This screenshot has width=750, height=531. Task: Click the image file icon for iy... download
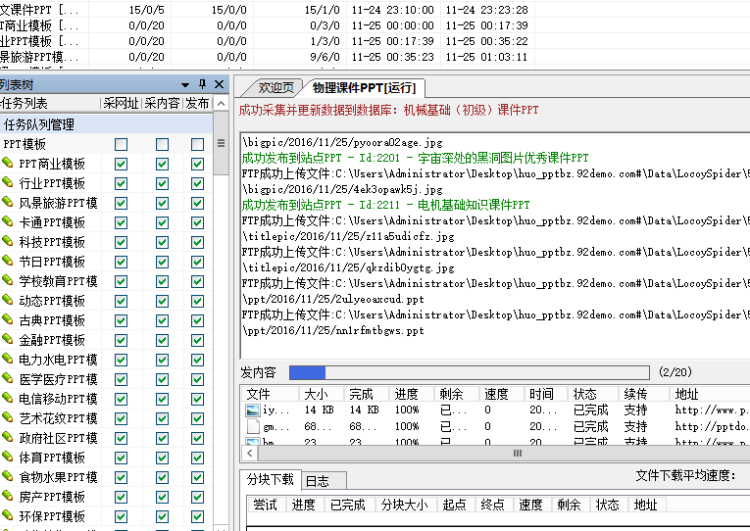(253, 410)
